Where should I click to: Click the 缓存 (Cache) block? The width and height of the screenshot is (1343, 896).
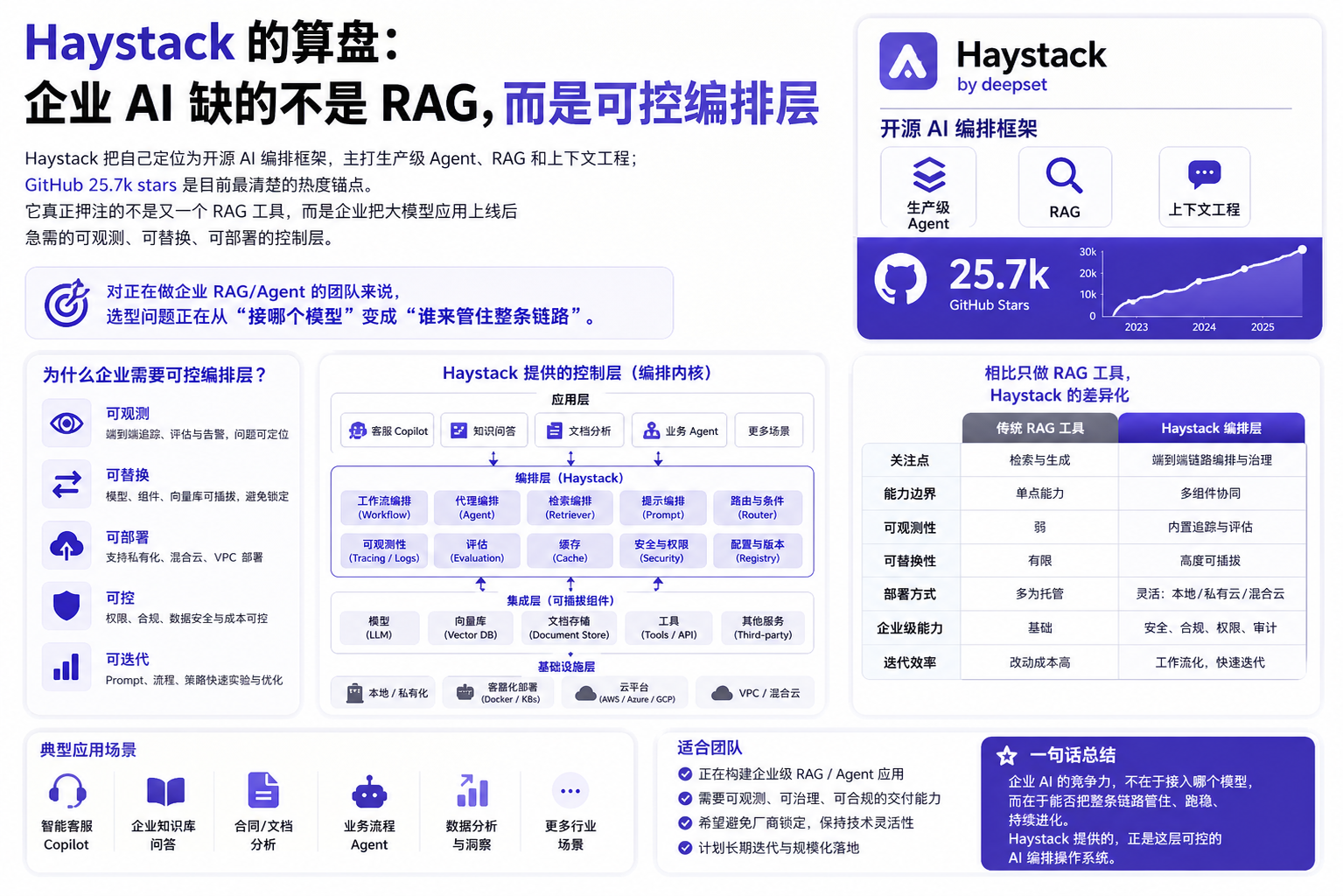[570, 550]
